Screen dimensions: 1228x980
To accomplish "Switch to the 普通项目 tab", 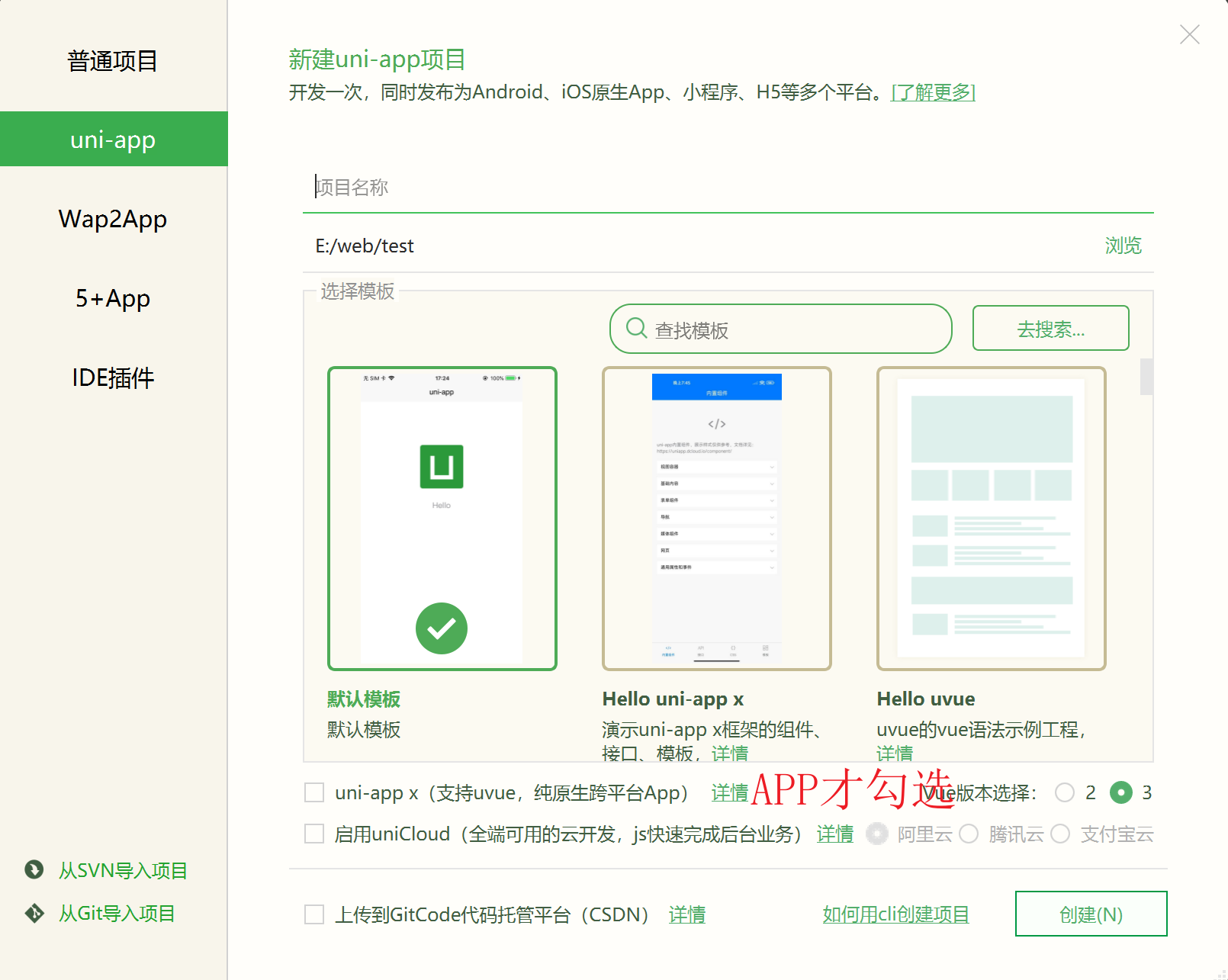I will [x=113, y=60].
